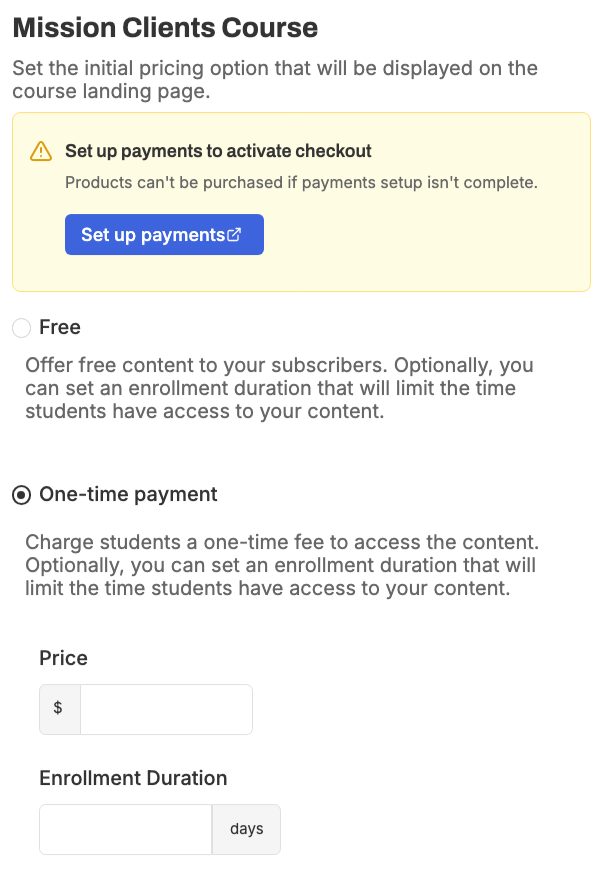The height and width of the screenshot is (875, 607).
Task: Focus the Enrollment Duration input field
Action: coord(125,829)
